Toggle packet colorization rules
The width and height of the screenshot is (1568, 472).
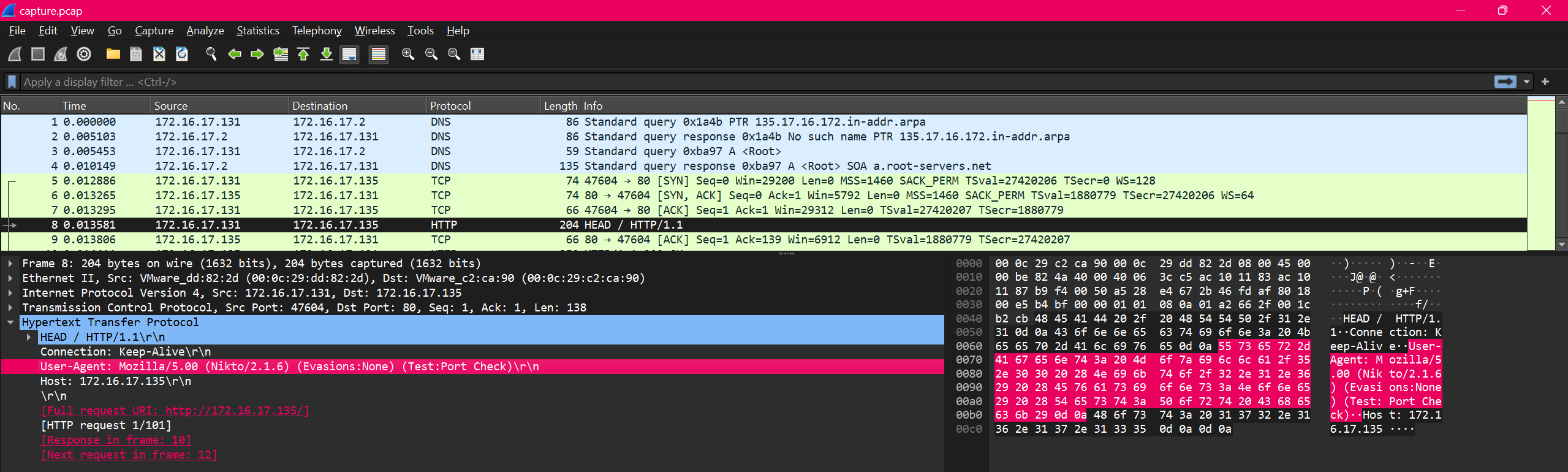coord(379,54)
